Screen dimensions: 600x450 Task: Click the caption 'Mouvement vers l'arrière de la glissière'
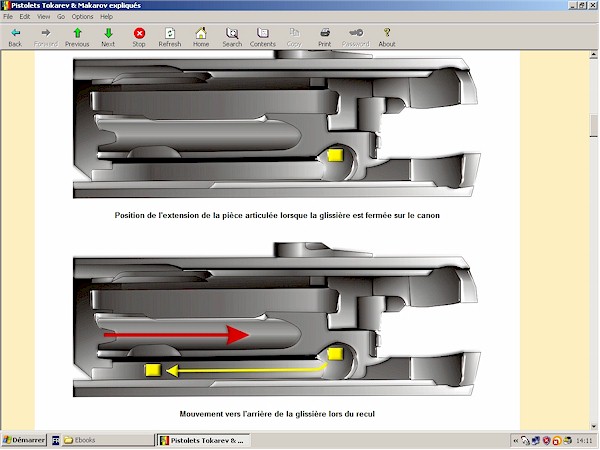tap(277, 414)
